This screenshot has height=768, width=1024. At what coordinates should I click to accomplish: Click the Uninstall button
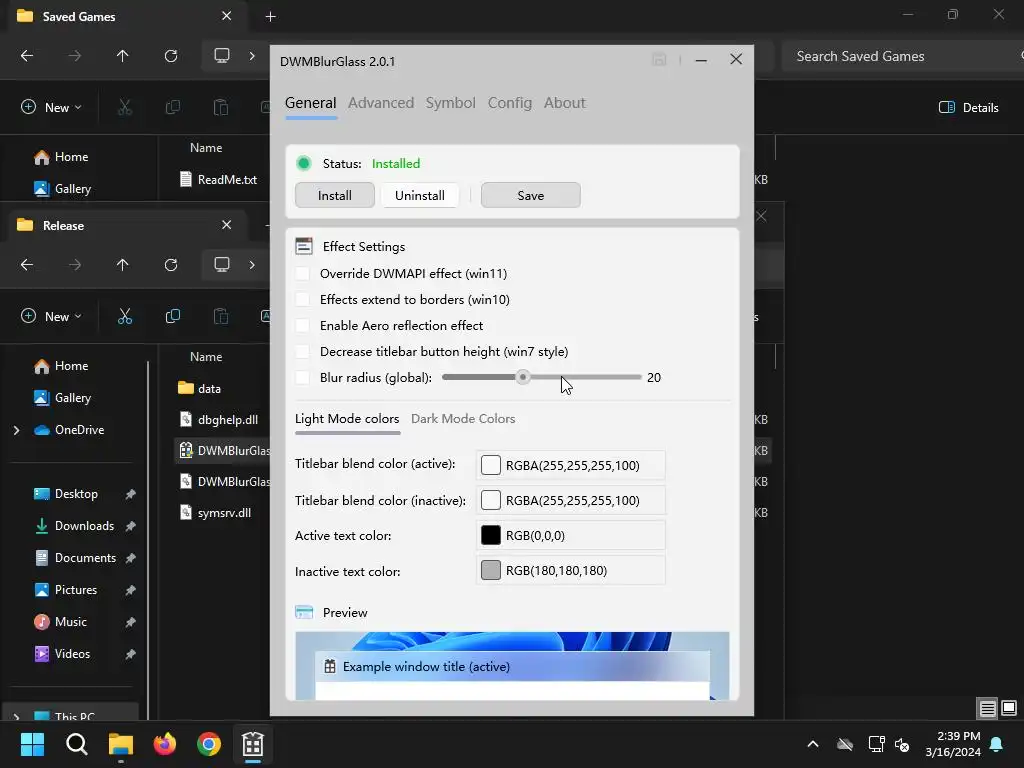[x=419, y=195]
